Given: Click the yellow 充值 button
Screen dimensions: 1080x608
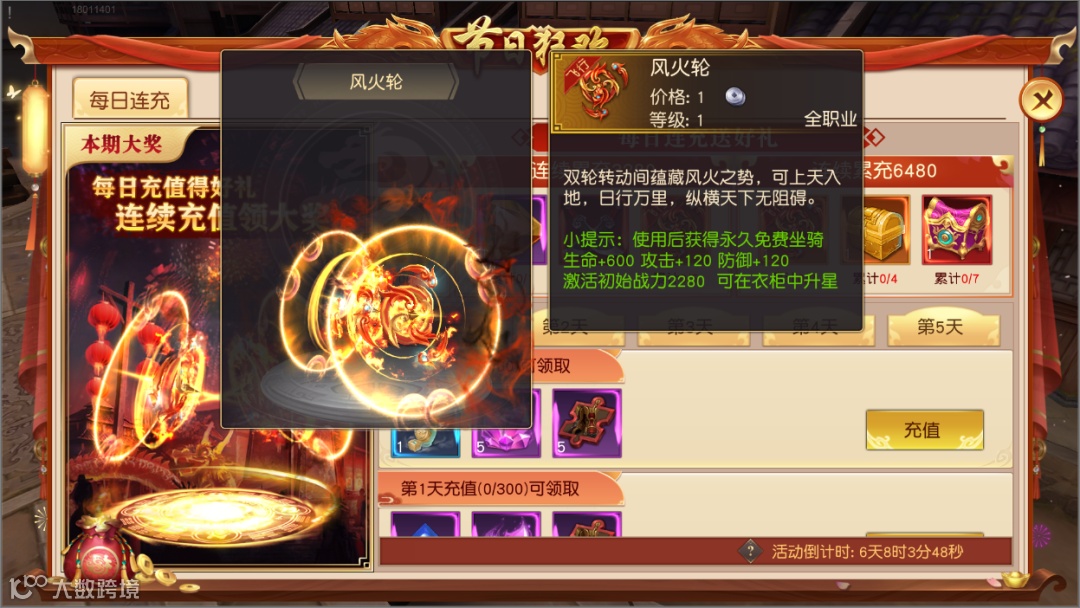Looking at the screenshot, I should 924,430.
